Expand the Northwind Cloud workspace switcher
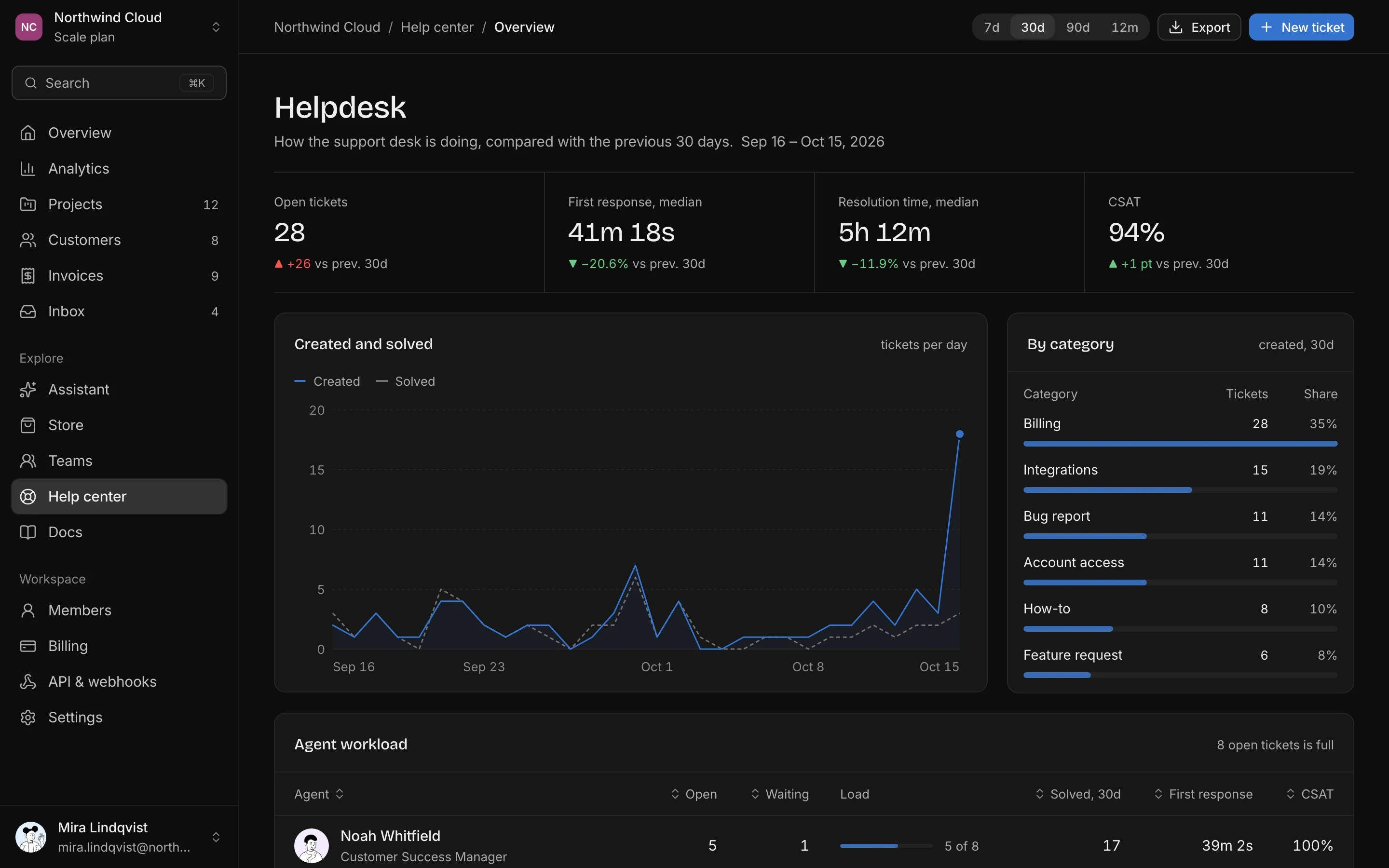This screenshot has height=868, width=1389. coord(119,27)
